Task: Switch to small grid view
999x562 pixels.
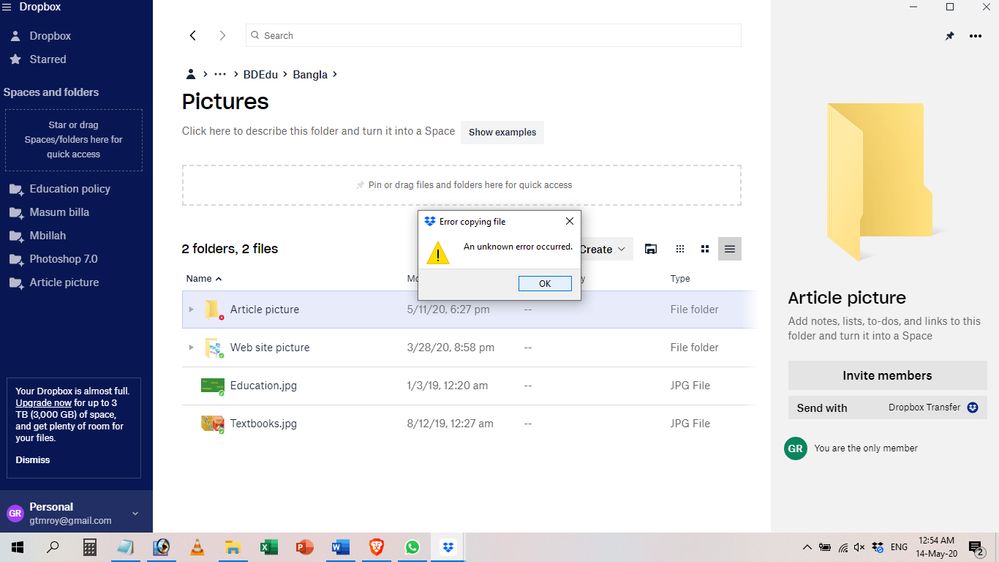Action: click(x=680, y=249)
